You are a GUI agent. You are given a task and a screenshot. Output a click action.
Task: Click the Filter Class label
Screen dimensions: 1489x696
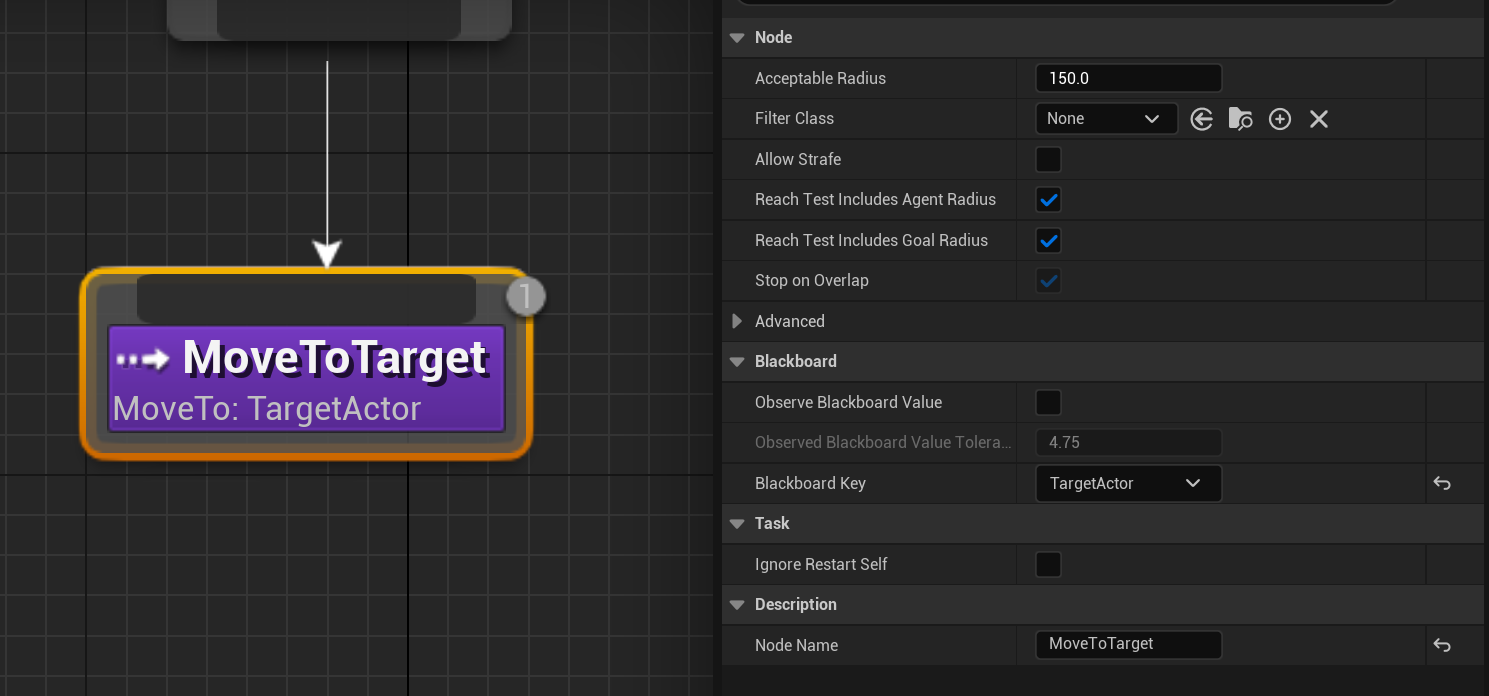pos(794,118)
